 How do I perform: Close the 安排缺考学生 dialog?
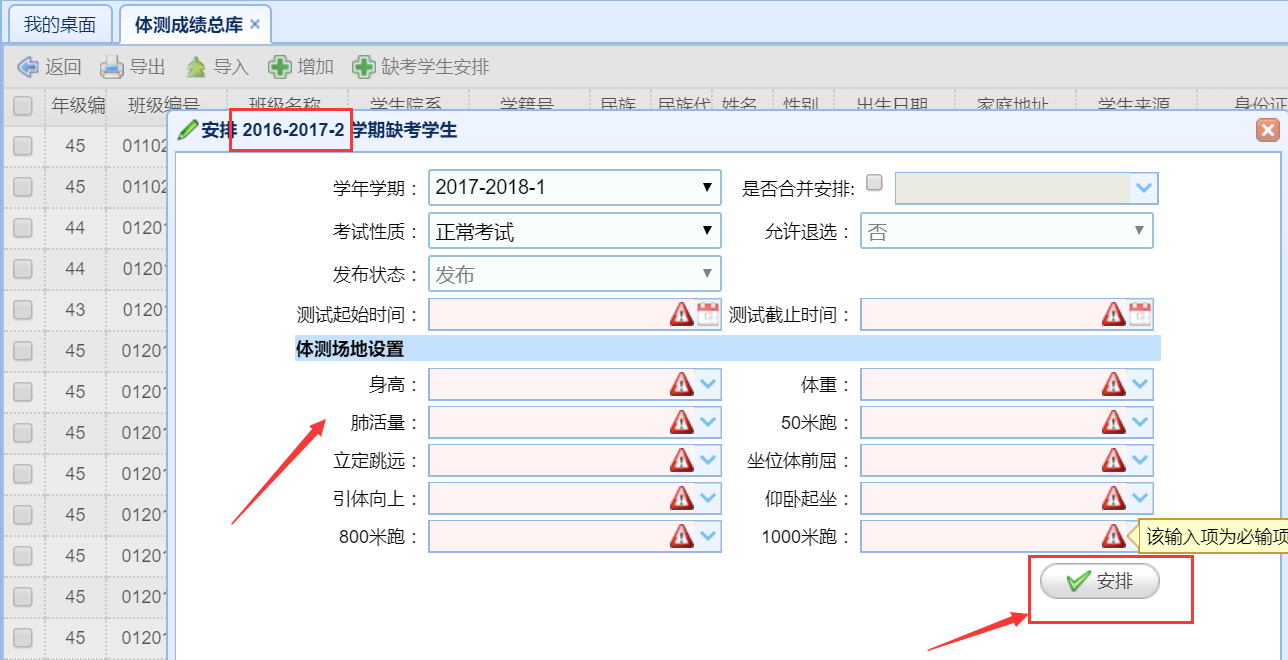point(1267,130)
